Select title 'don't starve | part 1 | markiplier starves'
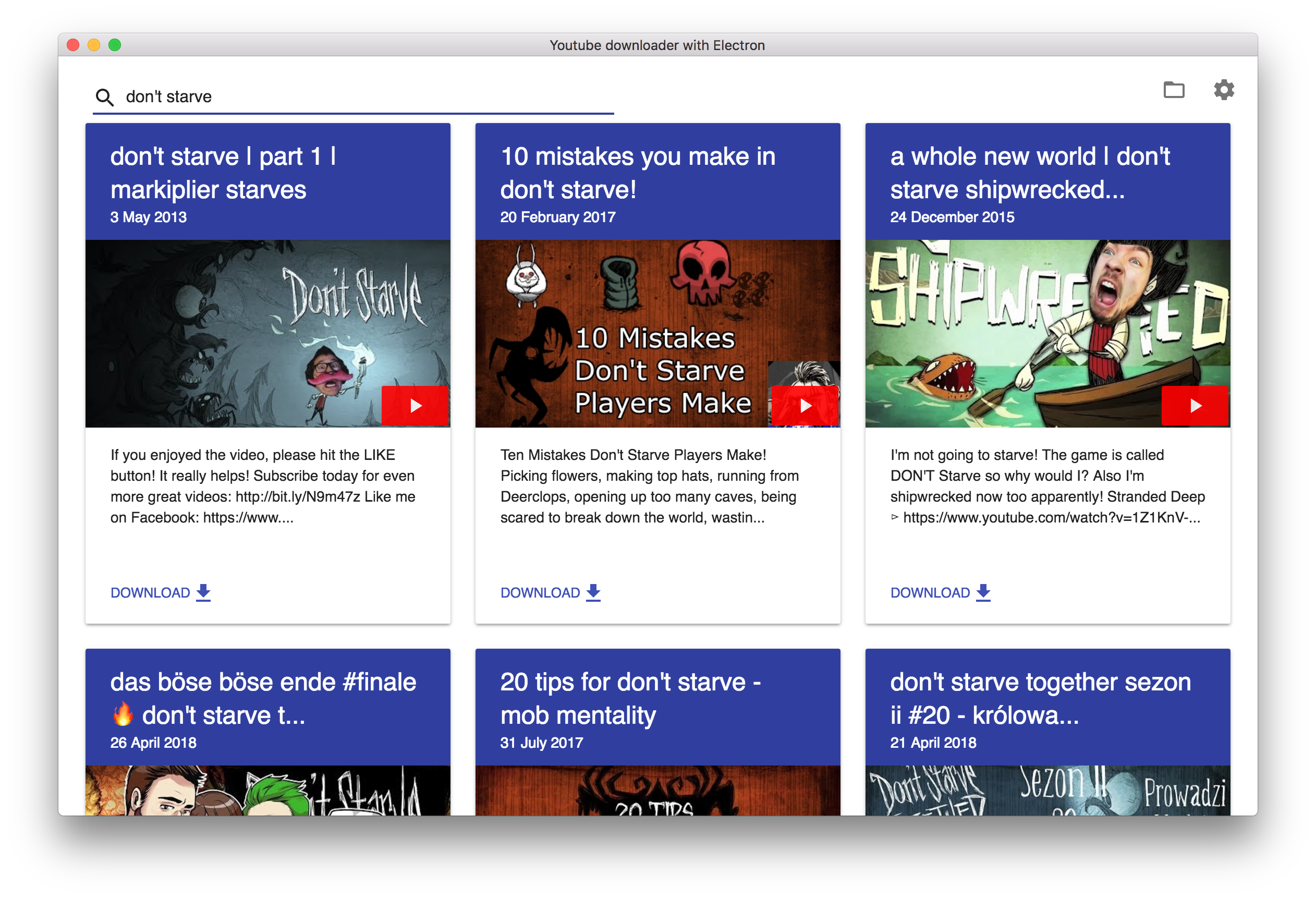Image resolution: width=1316 pixels, height=899 pixels. 223,173
